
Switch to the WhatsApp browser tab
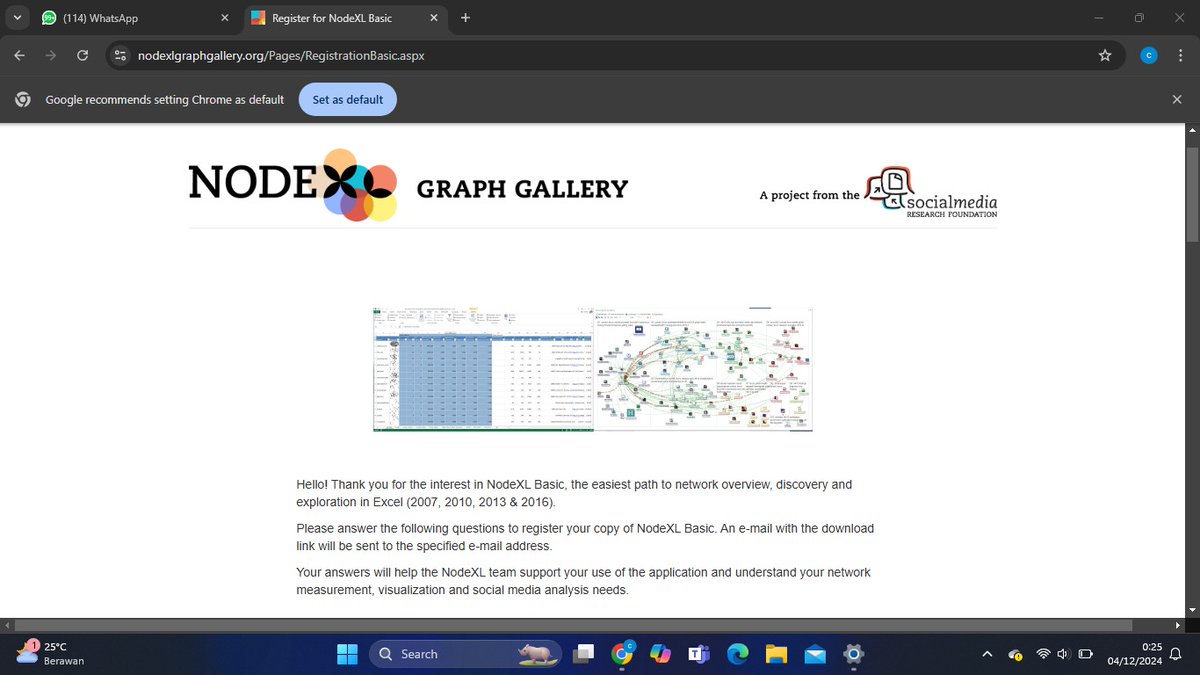tap(133, 18)
